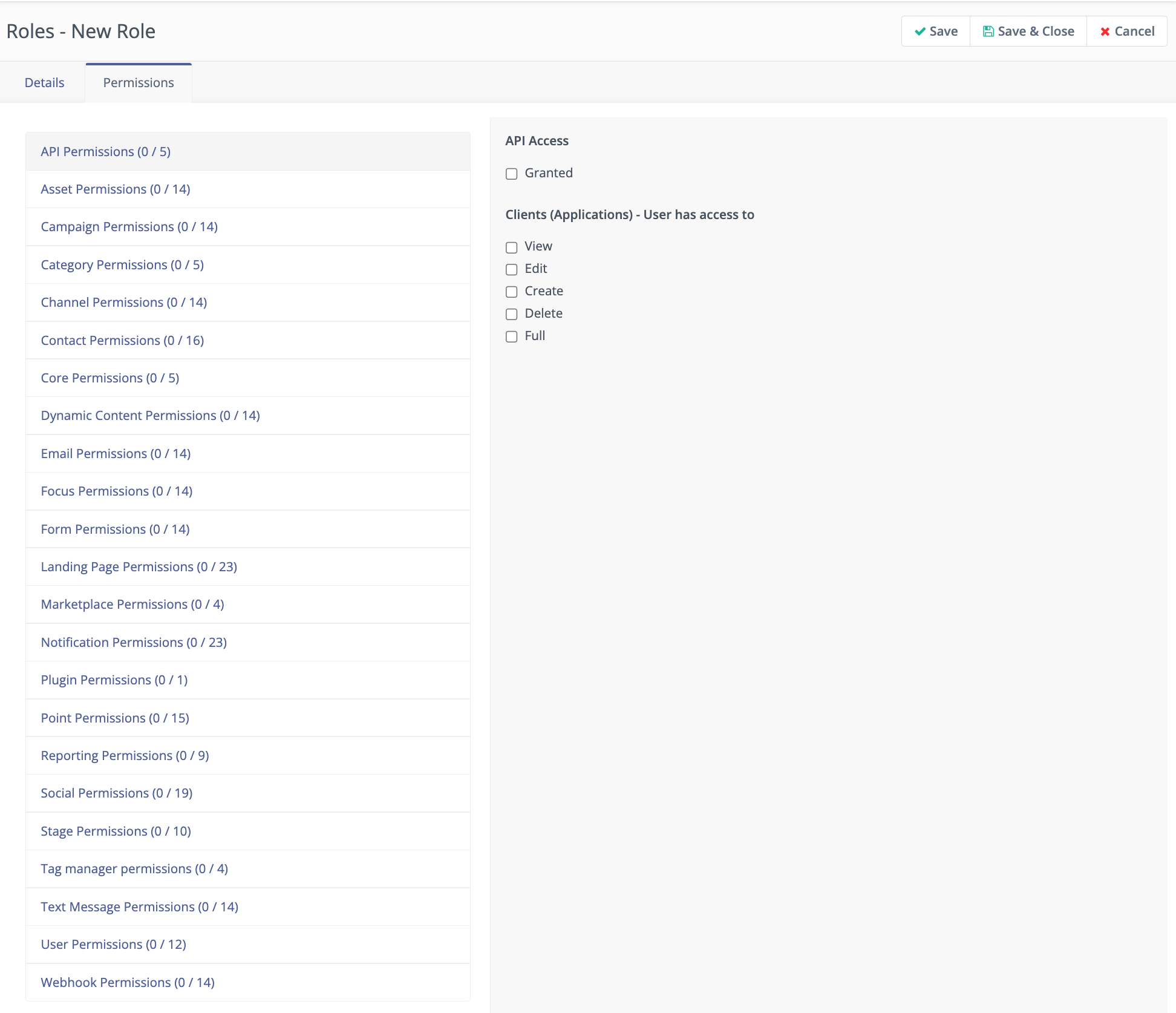Image resolution: width=1176 pixels, height=1013 pixels.
Task: Tick the Edit clients checkbox
Action: [512, 269]
